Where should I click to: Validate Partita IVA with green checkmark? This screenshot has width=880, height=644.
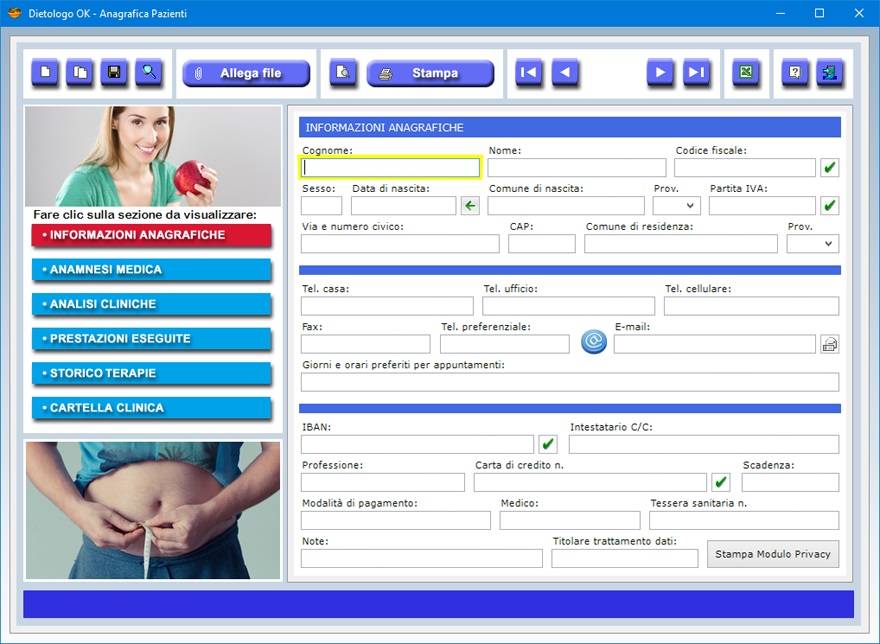click(x=829, y=205)
